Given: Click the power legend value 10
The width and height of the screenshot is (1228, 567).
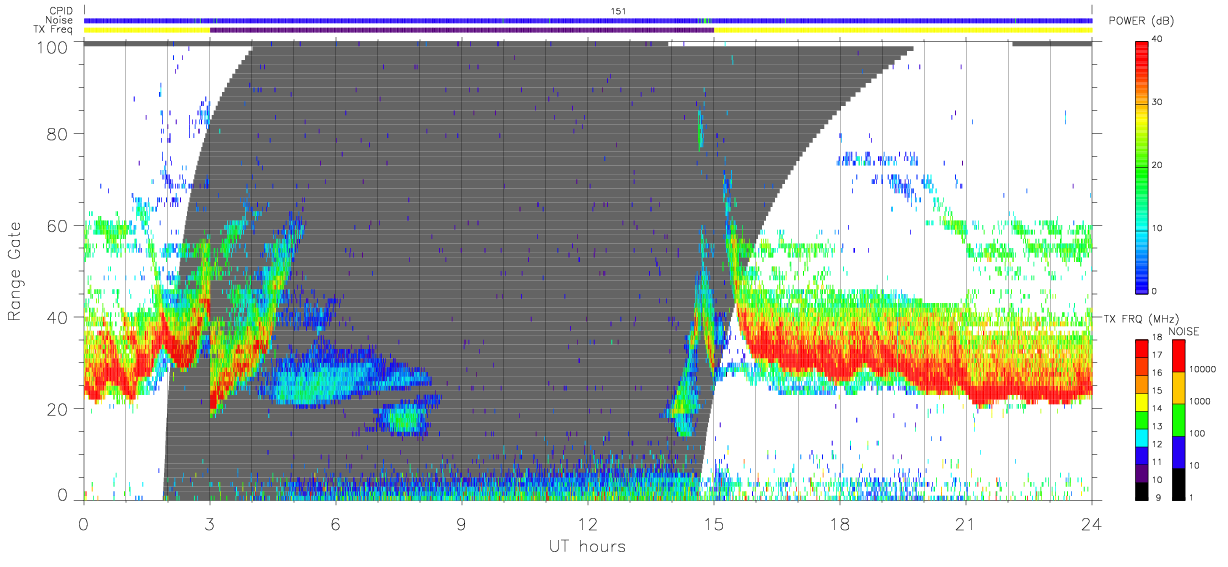Looking at the screenshot, I should coord(1157,228).
